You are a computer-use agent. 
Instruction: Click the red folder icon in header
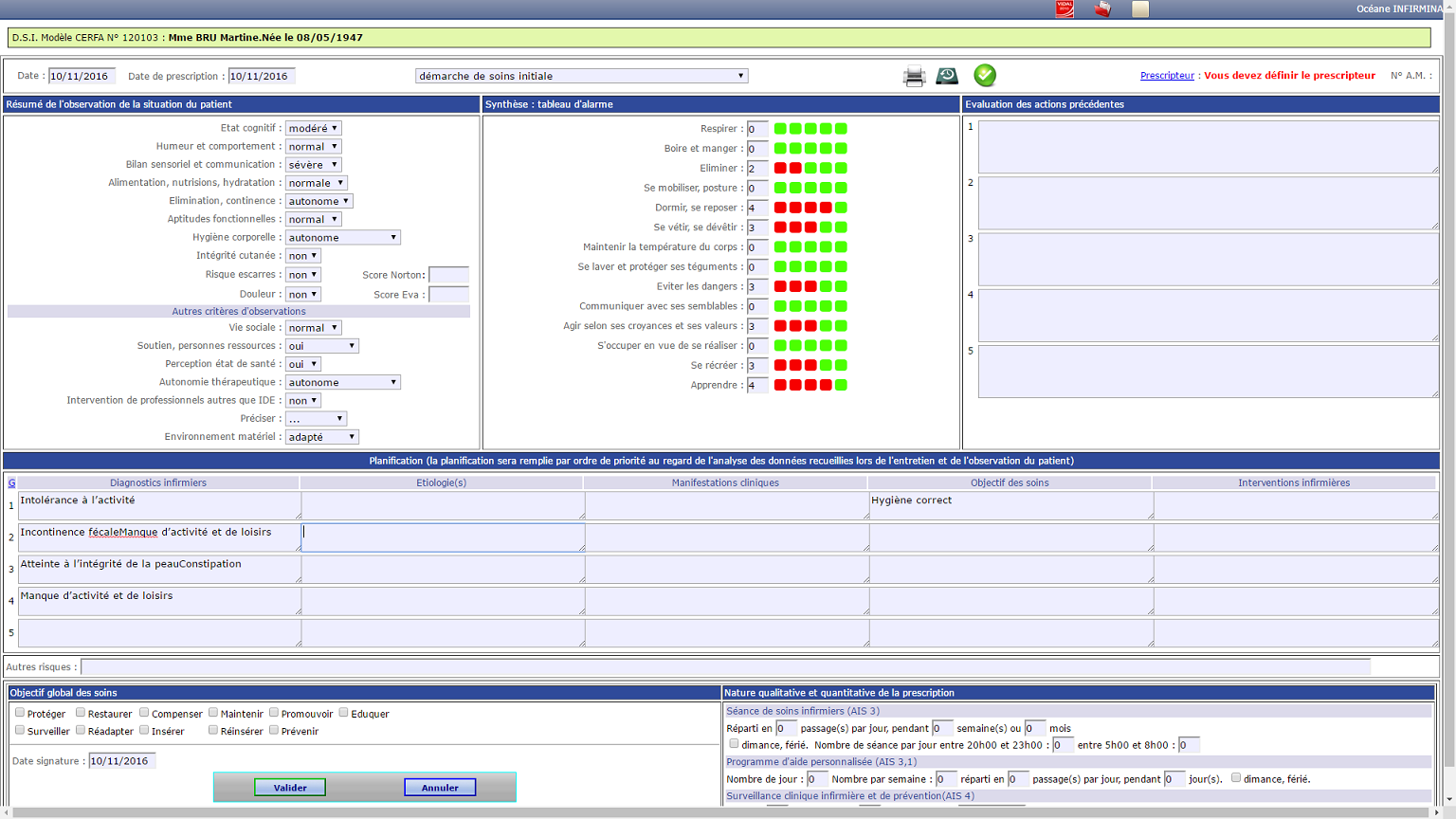pyautogui.click(x=1102, y=9)
